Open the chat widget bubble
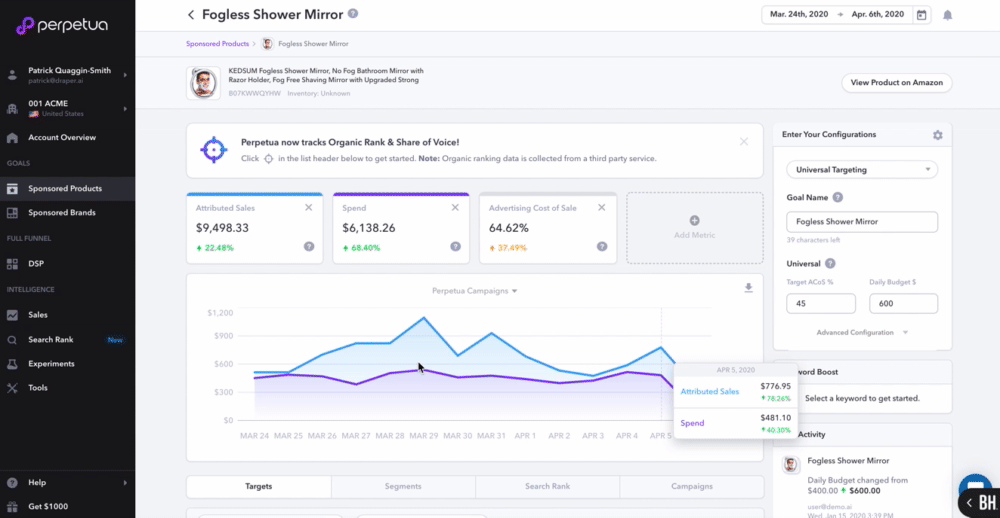The width and height of the screenshot is (1000, 518). [974, 488]
